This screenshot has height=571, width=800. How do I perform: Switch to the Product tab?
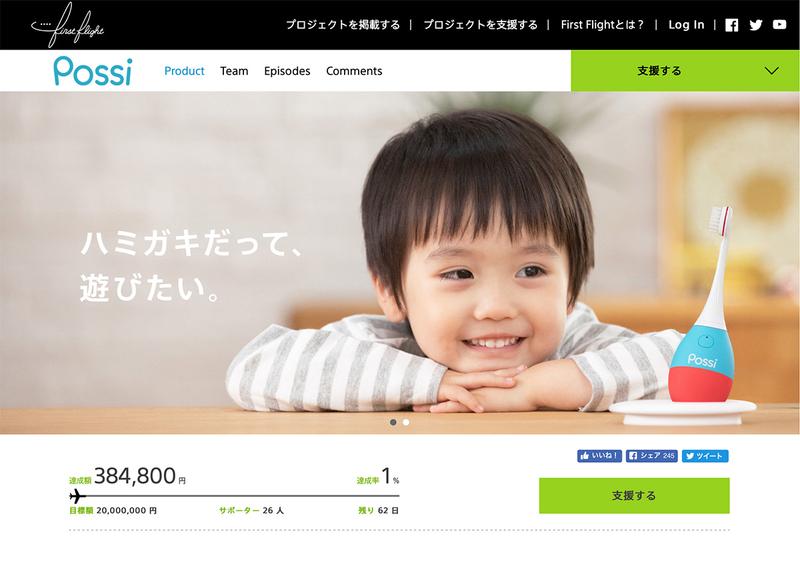(x=184, y=71)
